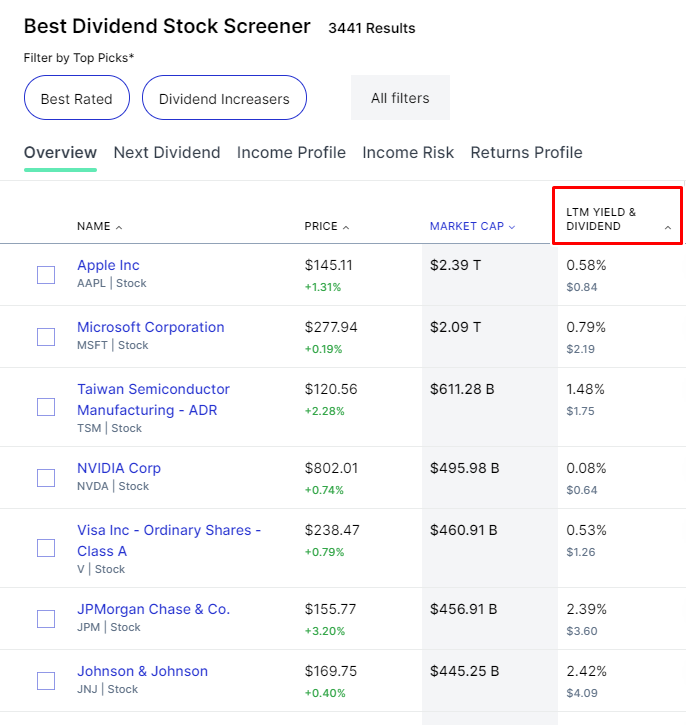Open the Johnson & Johnson stock link
686x725 pixels.
pos(142,671)
